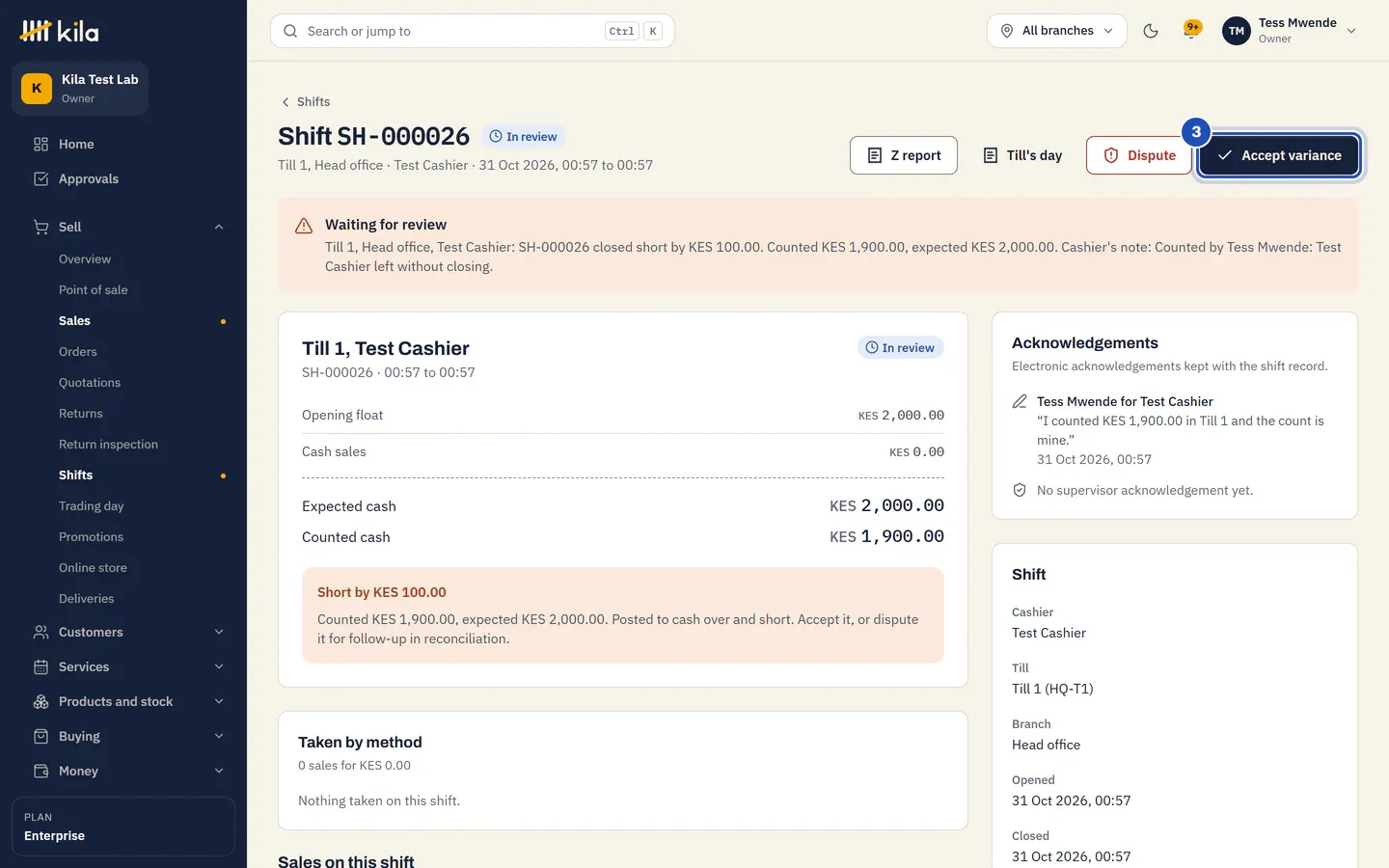The height and width of the screenshot is (868, 1389).
Task: Expand the Products and stock chevron
Action: click(x=219, y=701)
